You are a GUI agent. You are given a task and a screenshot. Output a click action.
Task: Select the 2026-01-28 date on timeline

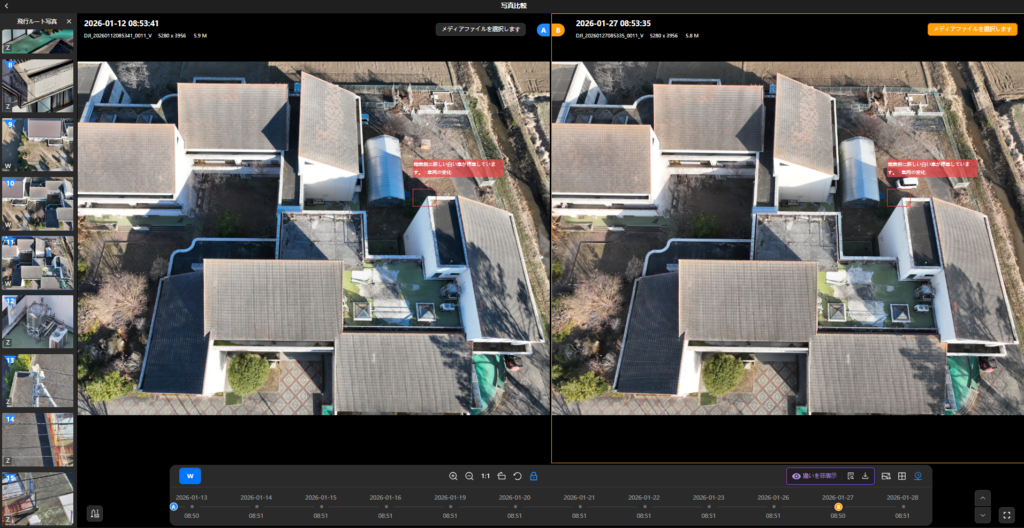(903, 506)
